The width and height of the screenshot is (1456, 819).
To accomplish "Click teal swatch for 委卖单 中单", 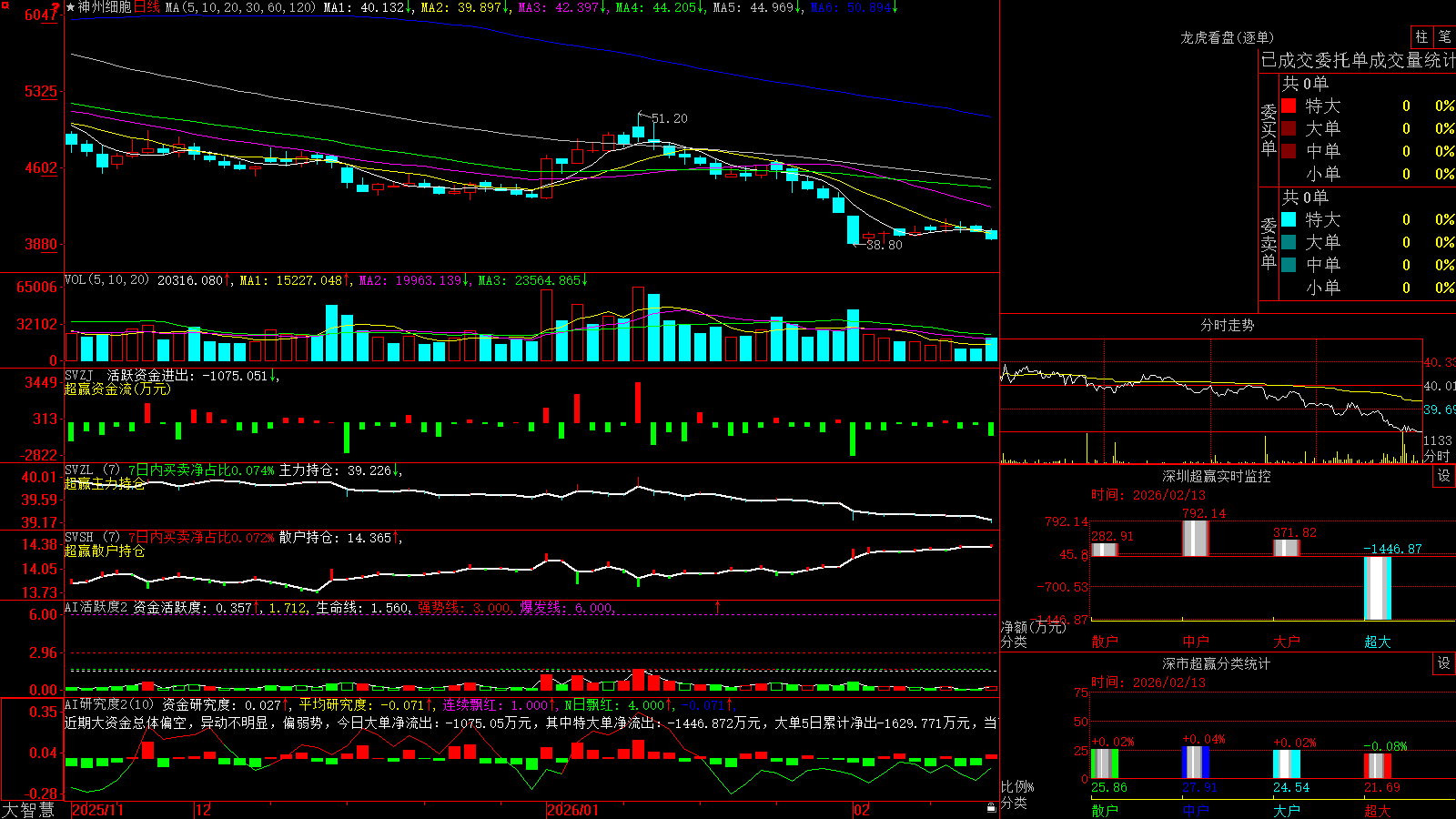I will [x=1289, y=265].
